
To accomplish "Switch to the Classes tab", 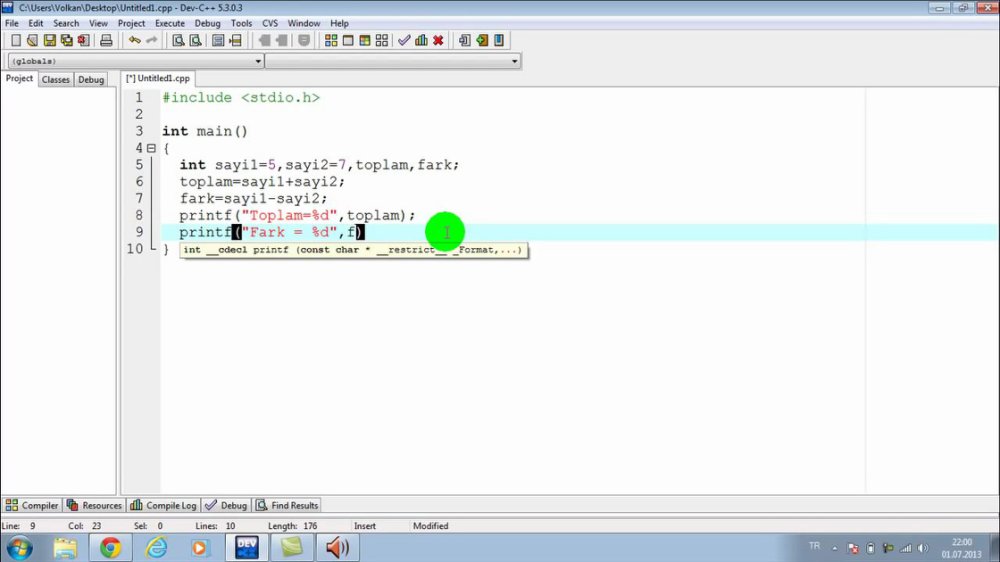I will click(55, 80).
